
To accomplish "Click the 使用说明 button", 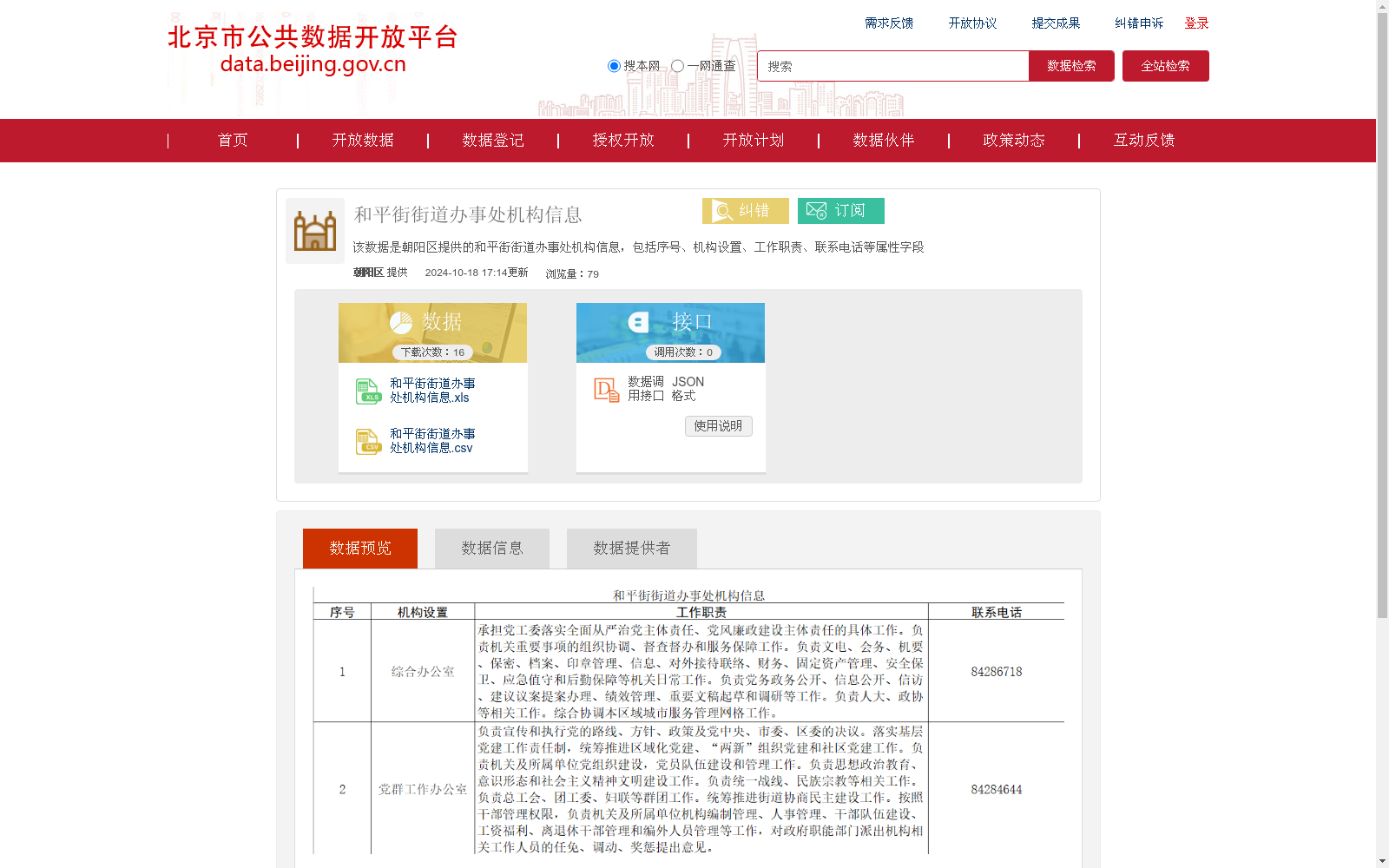I will (718, 426).
